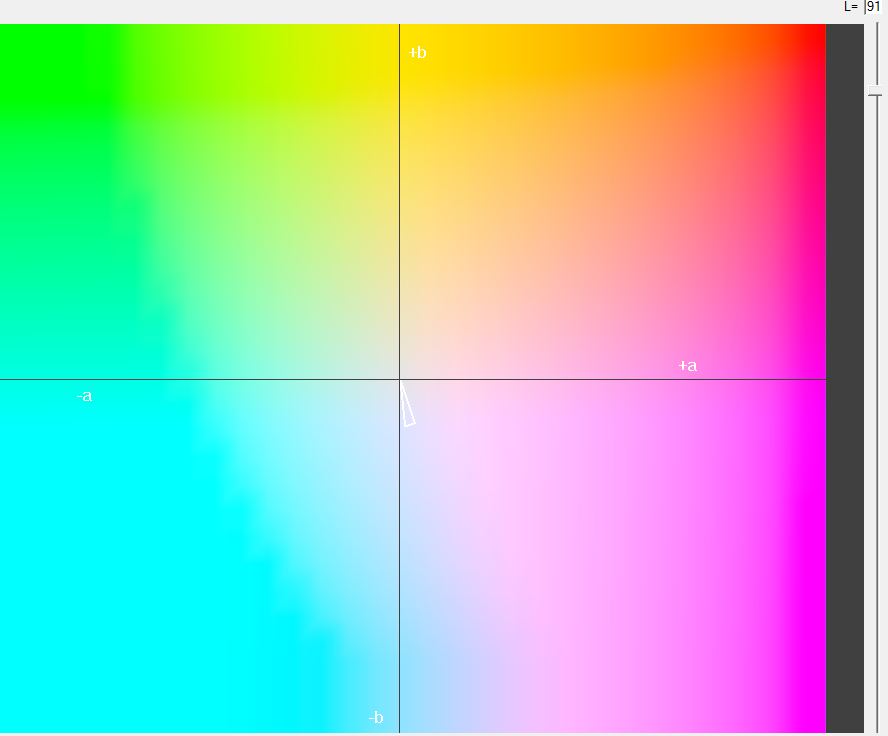Pick orange in the upper-right quadrant top edge
The width and height of the screenshot is (888, 736).
point(620,40)
